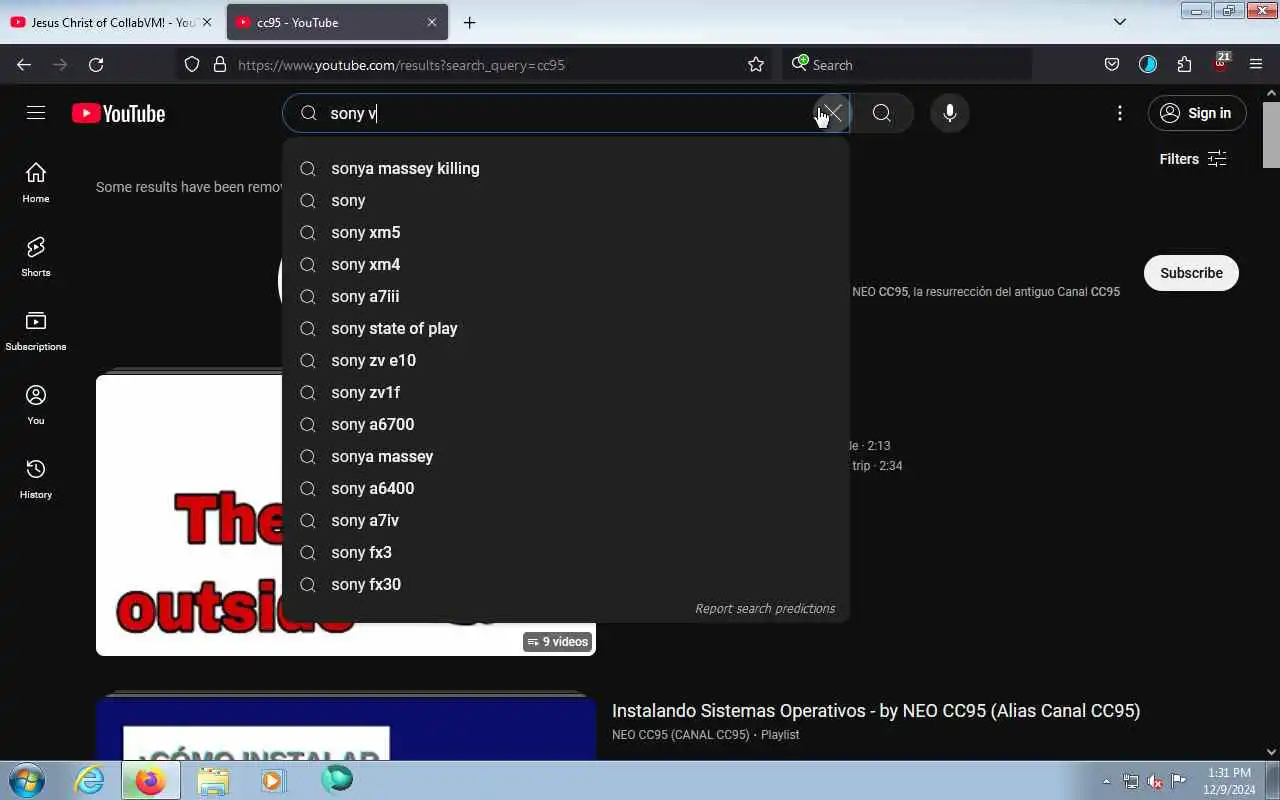This screenshot has height=800, width=1280.
Task: Expand the list all tabs dropdown
Action: 1120,22
